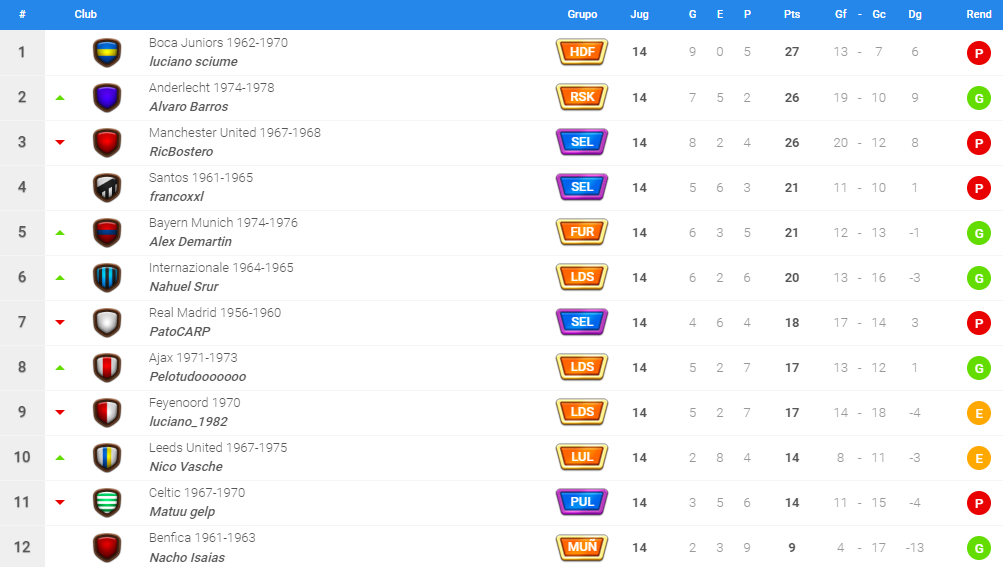1003x567 pixels.
Task: Open manager Alex Demartin's profile
Action: [x=191, y=242]
